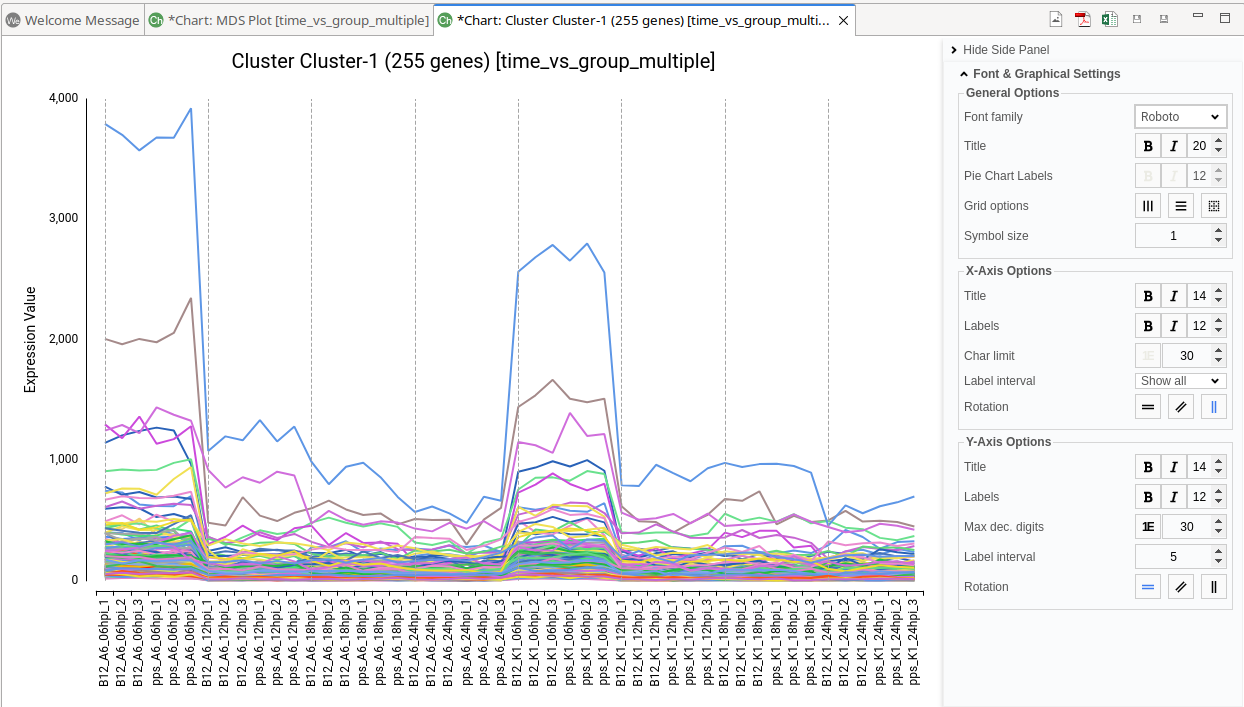Toggle italic for X-Axis labels

click(1174, 326)
